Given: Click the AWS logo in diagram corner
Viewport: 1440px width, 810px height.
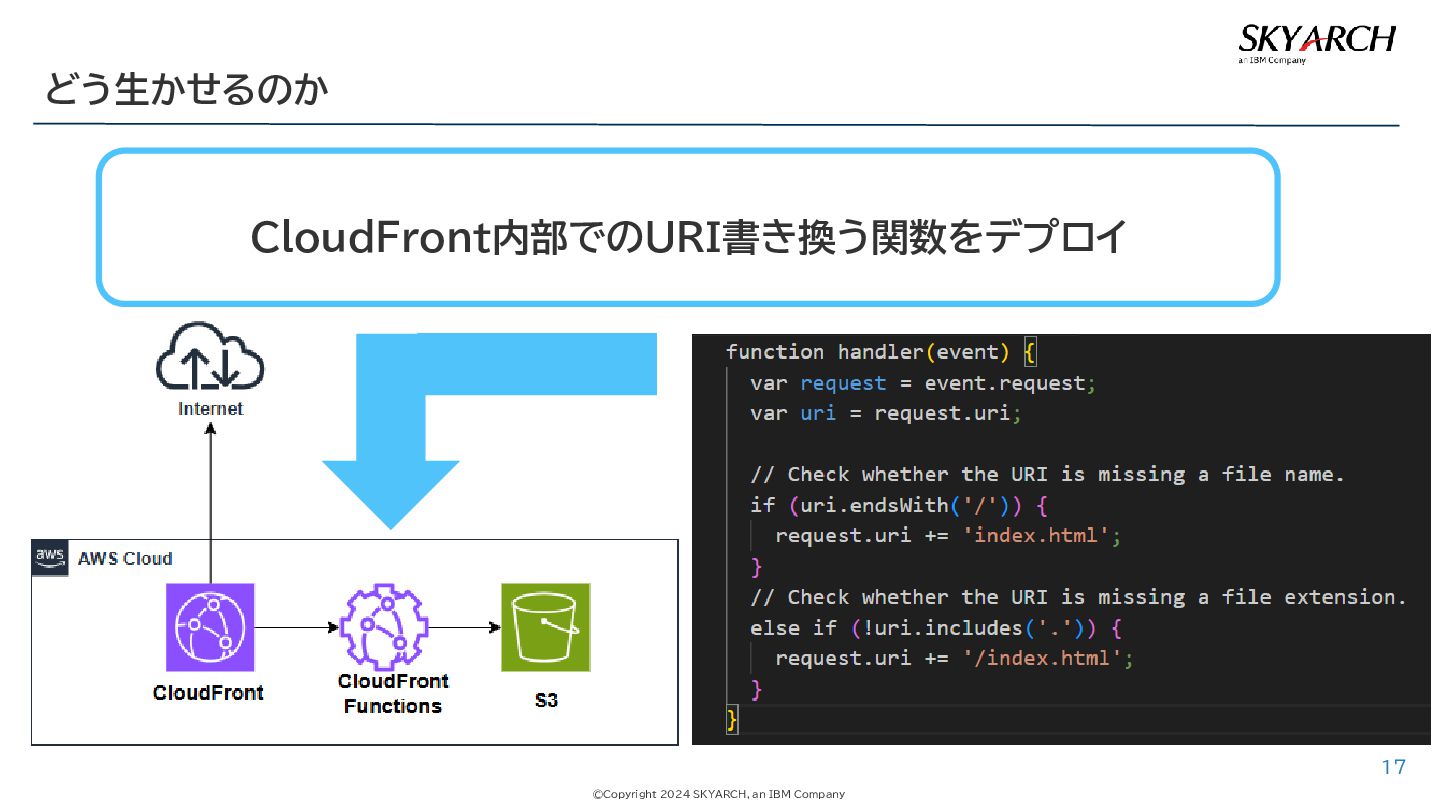Looking at the screenshot, I should click(50, 558).
